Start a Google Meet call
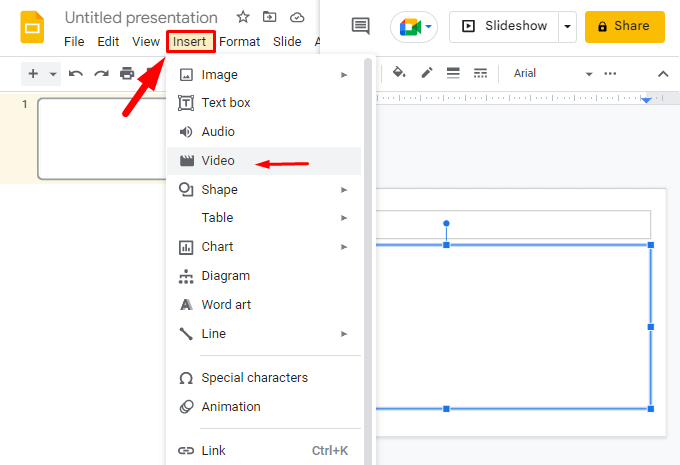 click(414, 27)
